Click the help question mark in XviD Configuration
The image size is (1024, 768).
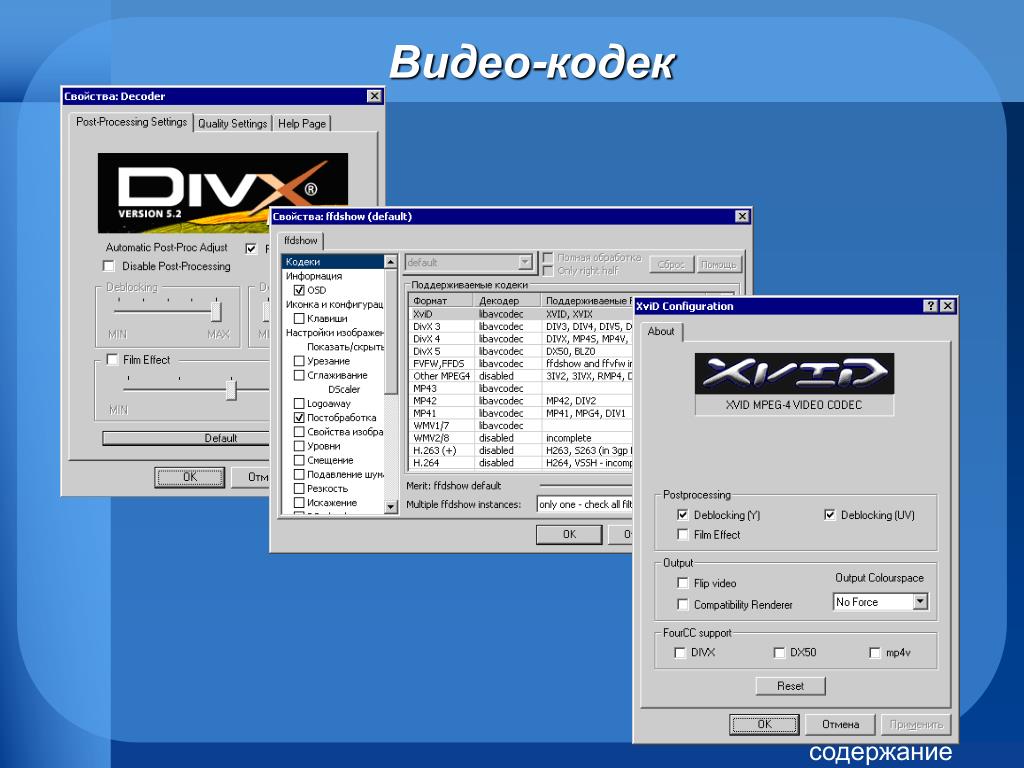[931, 306]
